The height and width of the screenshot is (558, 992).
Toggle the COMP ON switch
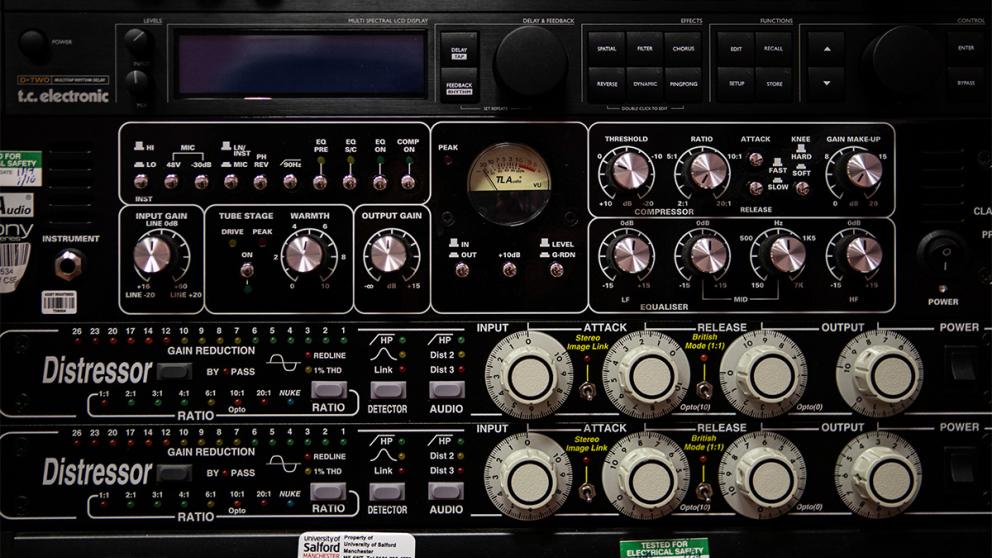[x=407, y=181]
